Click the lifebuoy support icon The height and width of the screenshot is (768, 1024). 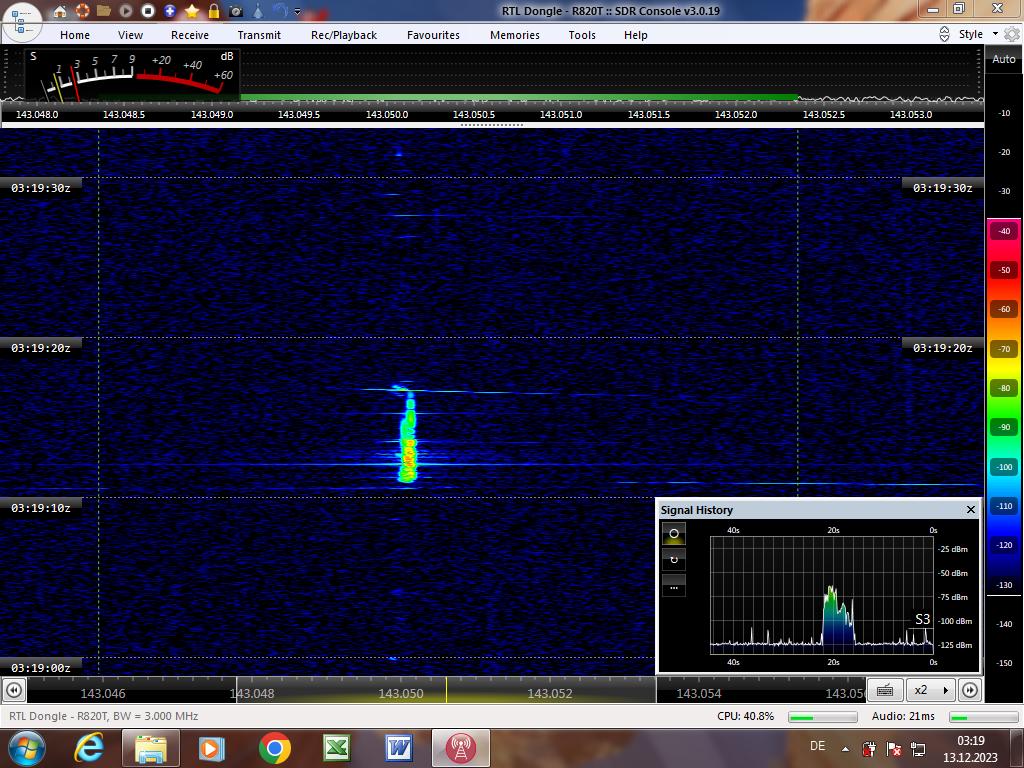tap(82, 11)
